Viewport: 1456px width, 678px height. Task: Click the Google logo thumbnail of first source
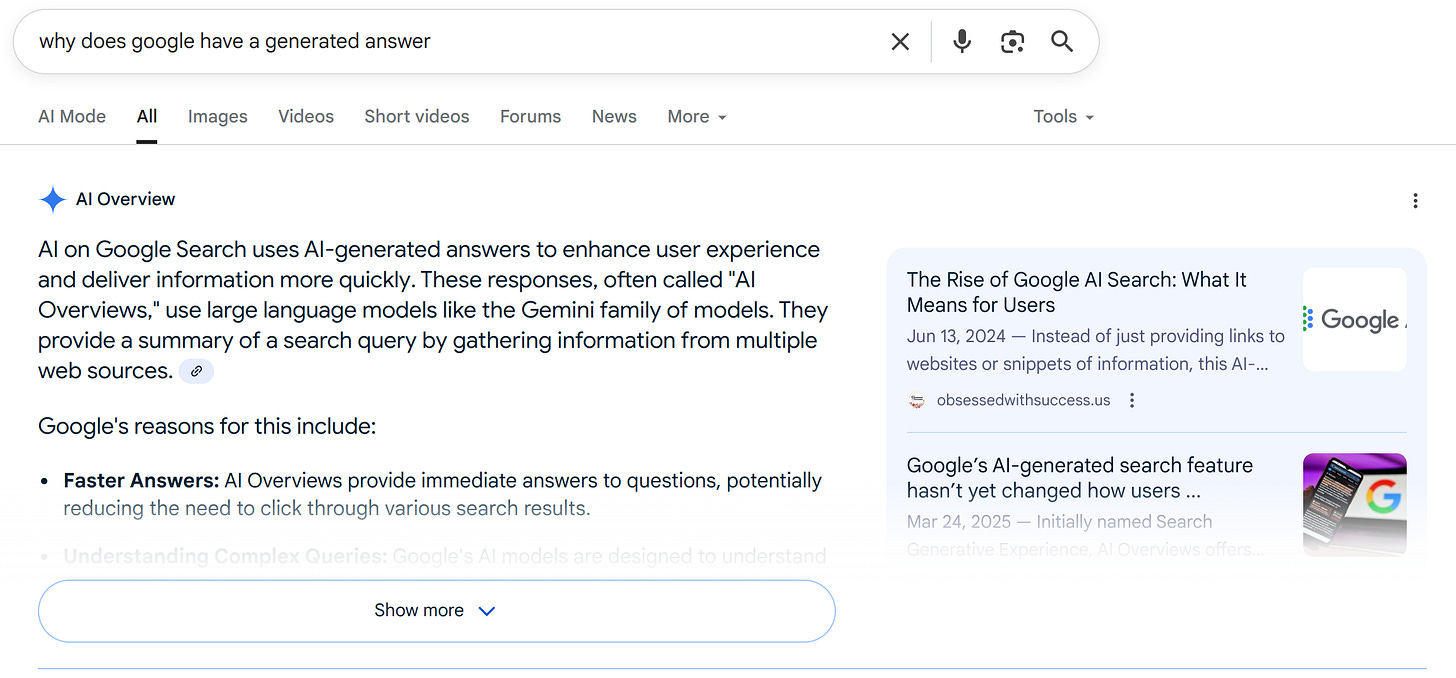pyautogui.click(x=1354, y=319)
